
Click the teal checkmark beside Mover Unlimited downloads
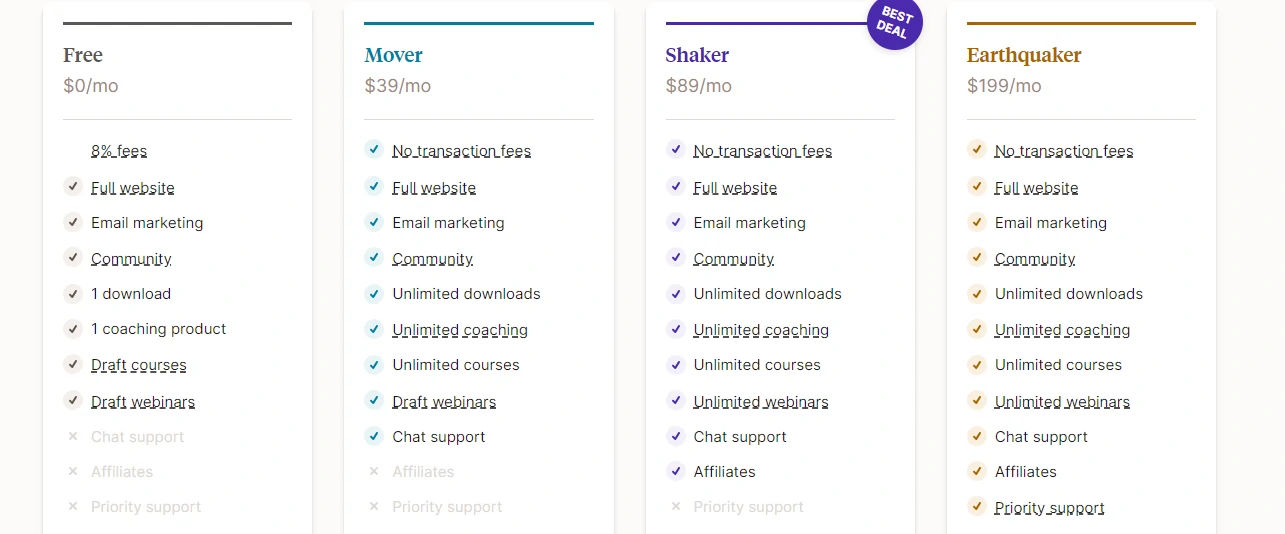coord(374,293)
